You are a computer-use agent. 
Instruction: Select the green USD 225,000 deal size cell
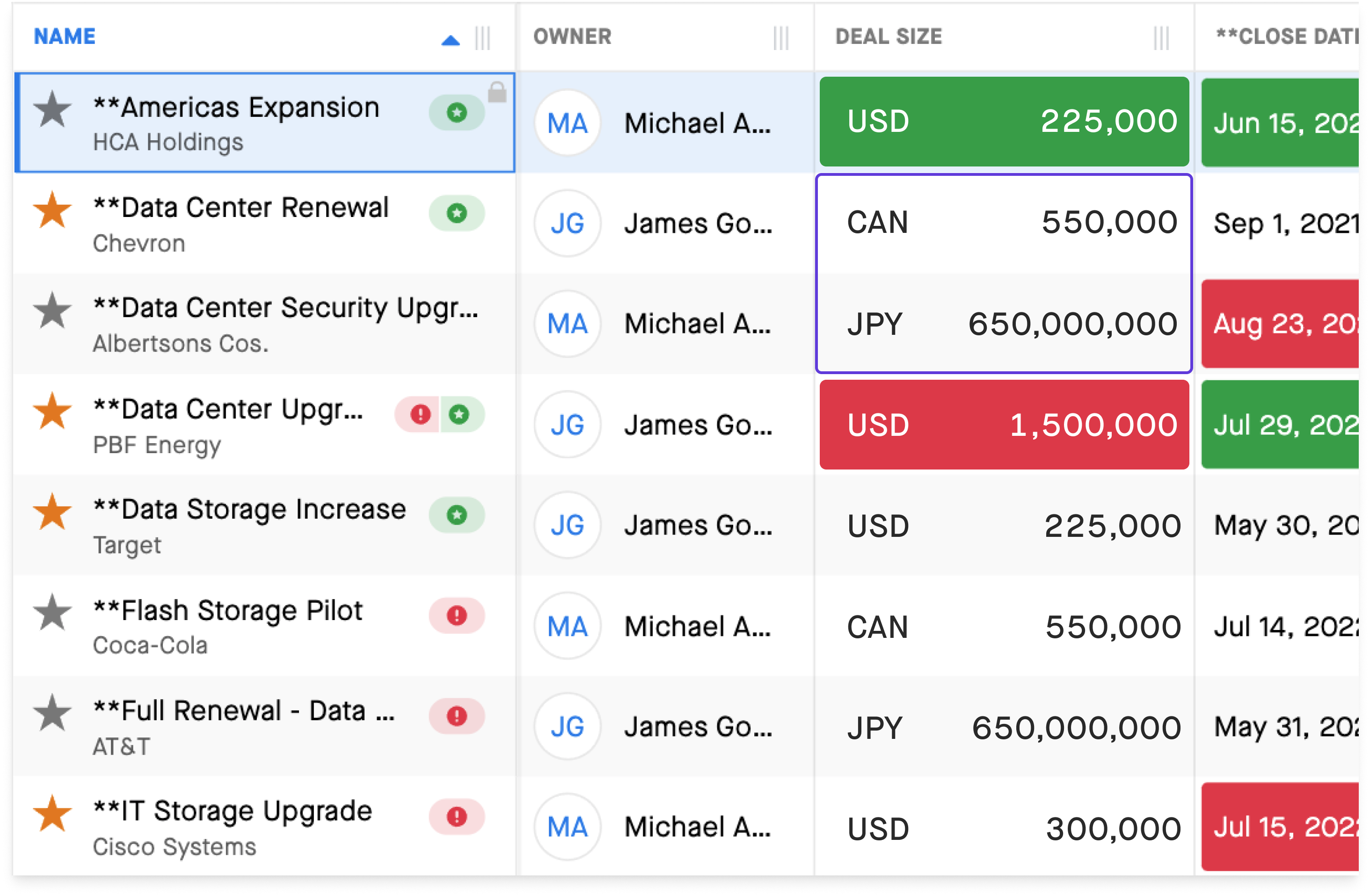pyautogui.click(x=1004, y=122)
